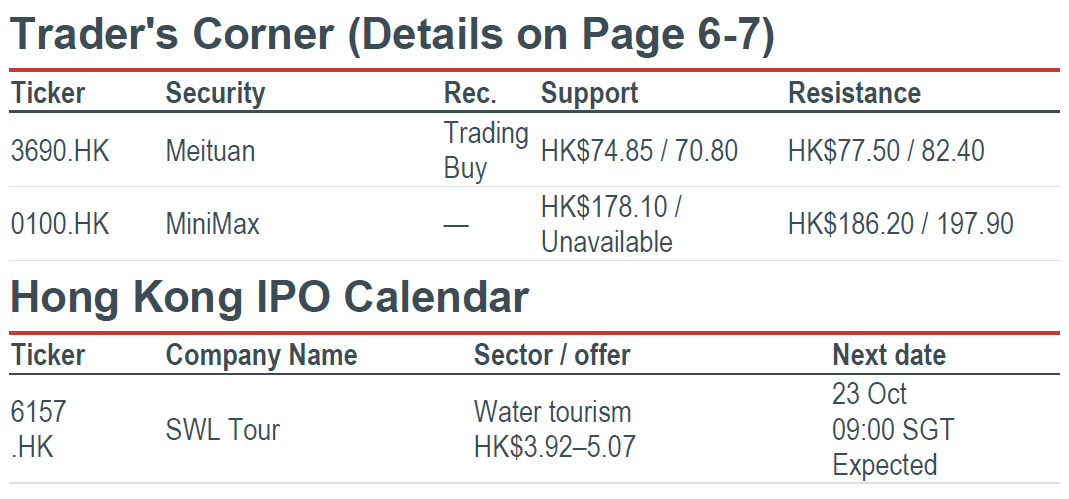Click the Next date column header
This screenshot has height=499, width=1069.
(889, 355)
